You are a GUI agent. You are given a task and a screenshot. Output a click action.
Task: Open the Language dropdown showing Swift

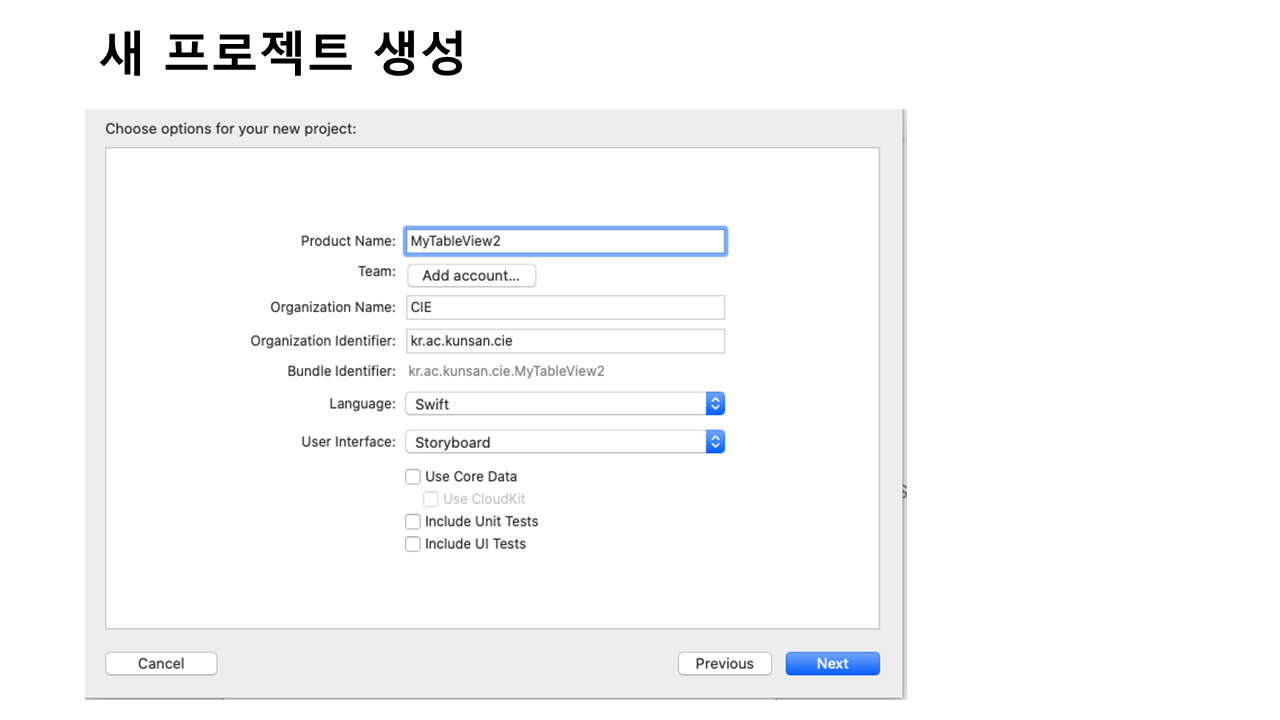pyautogui.click(x=565, y=404)
